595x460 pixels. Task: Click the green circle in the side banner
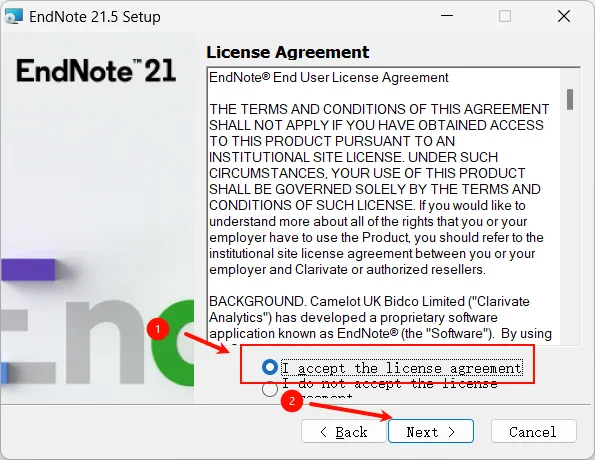point(173,342)
